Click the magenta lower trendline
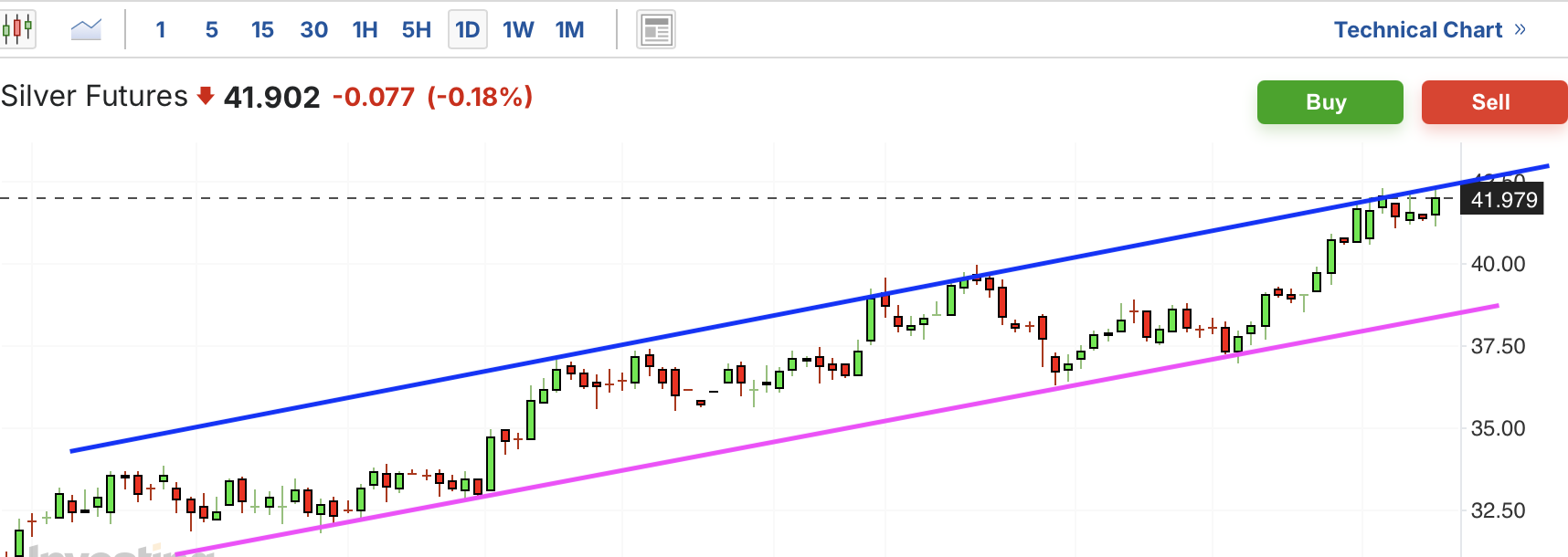The width and height of the screenshot is (1568, 557). [836, 430]
